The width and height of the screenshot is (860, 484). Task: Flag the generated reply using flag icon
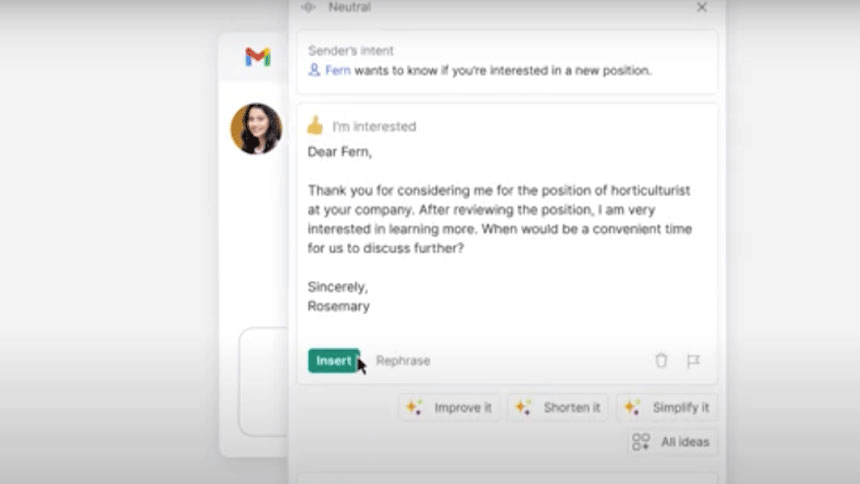(x=693, y=361)
